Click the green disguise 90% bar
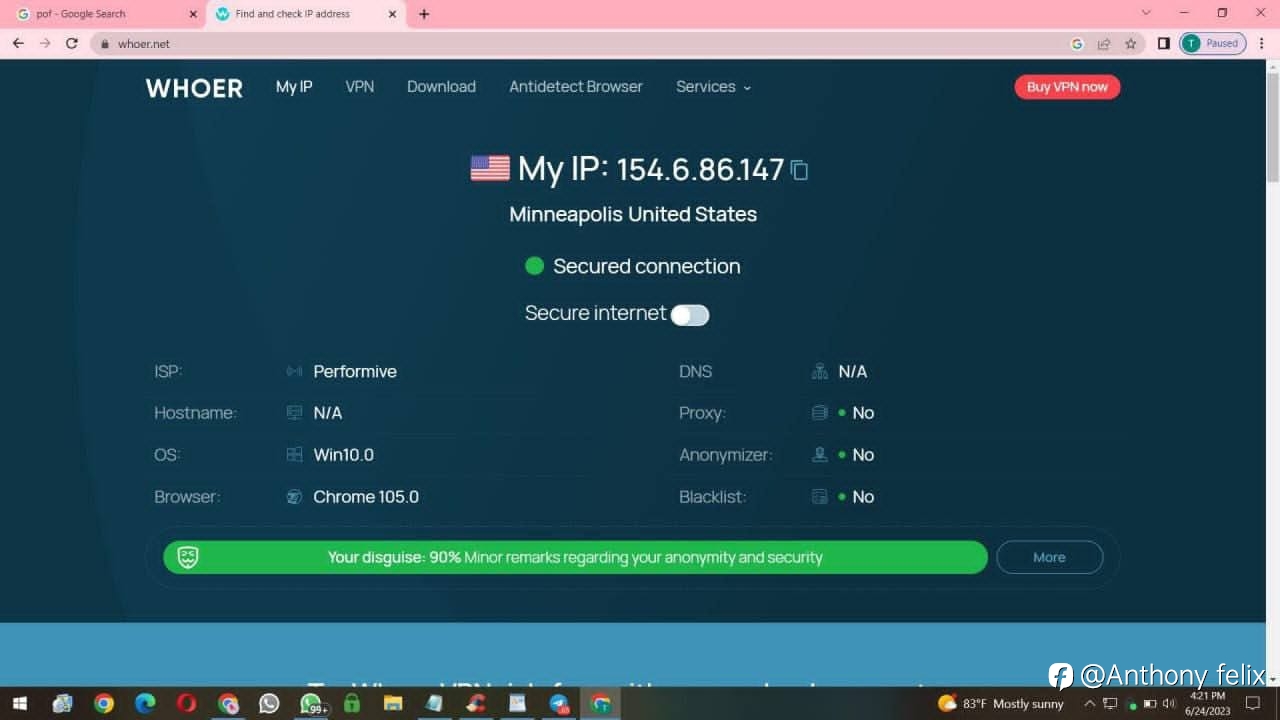Screen dimensions: 1280x720 (x=575, y=557)
